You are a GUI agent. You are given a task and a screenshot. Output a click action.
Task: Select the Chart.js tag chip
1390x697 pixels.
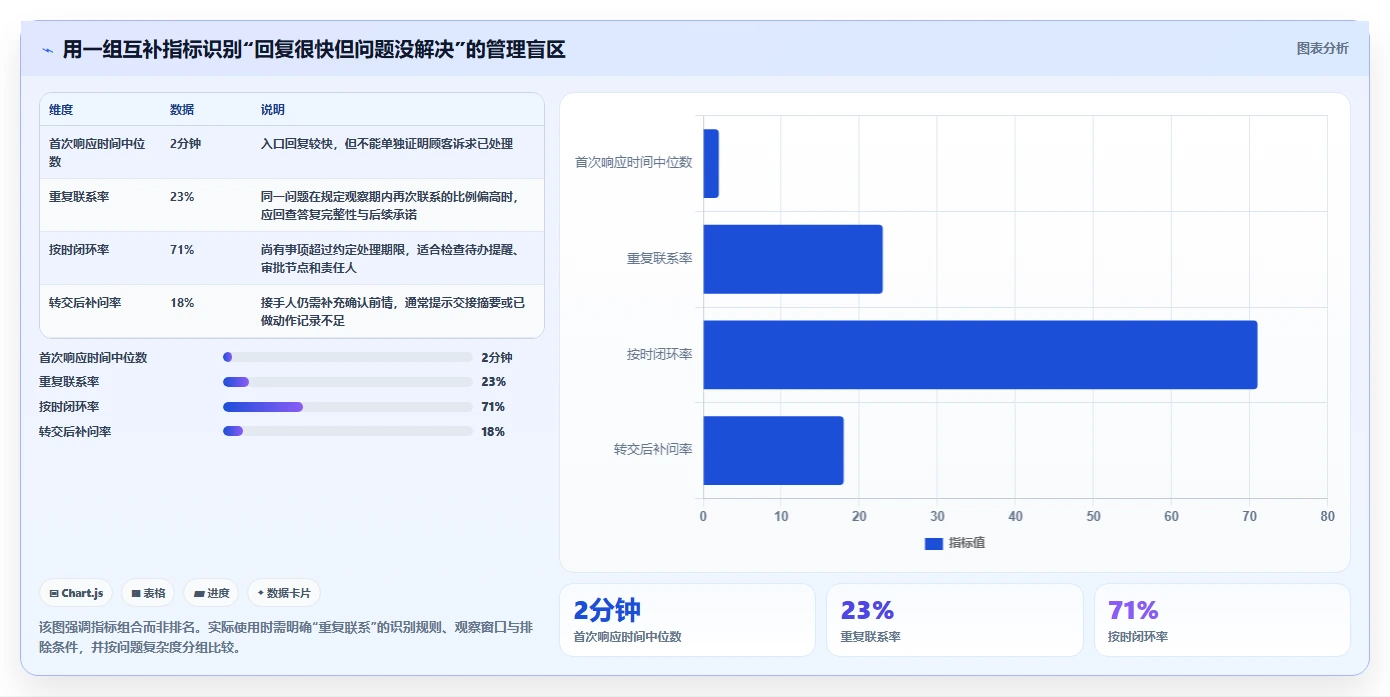(77, 593)
